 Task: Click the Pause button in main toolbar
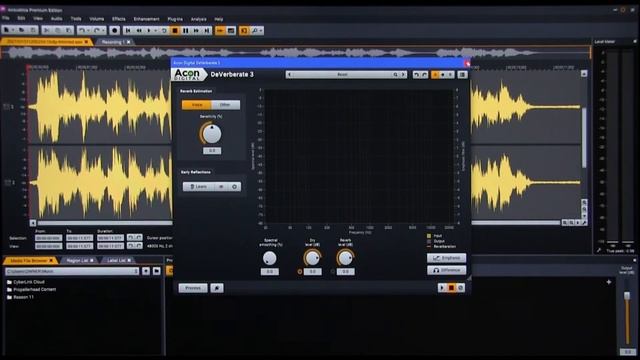[x=186, y=31]
